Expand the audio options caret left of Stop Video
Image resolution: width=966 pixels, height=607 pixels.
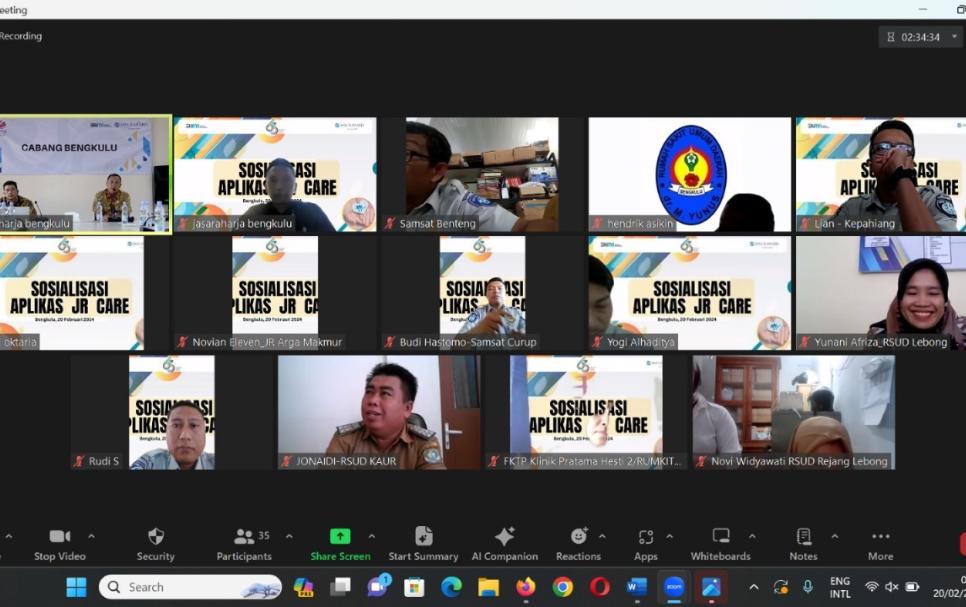pyautogui.click(x=9, y=536)
